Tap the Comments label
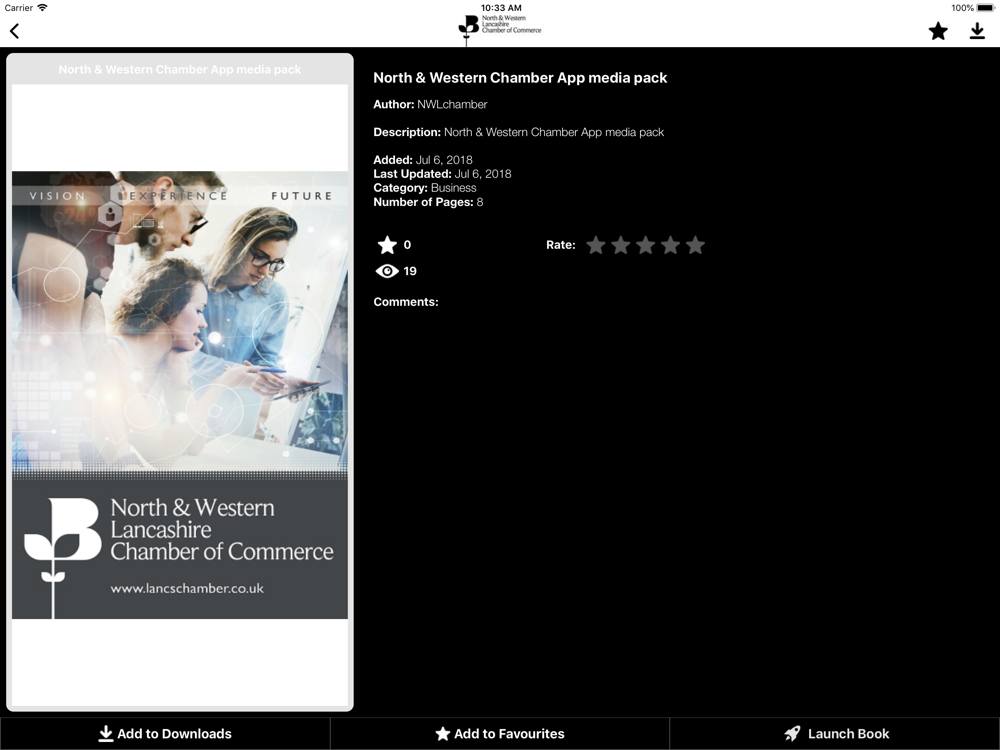 (x=406, y=302)
